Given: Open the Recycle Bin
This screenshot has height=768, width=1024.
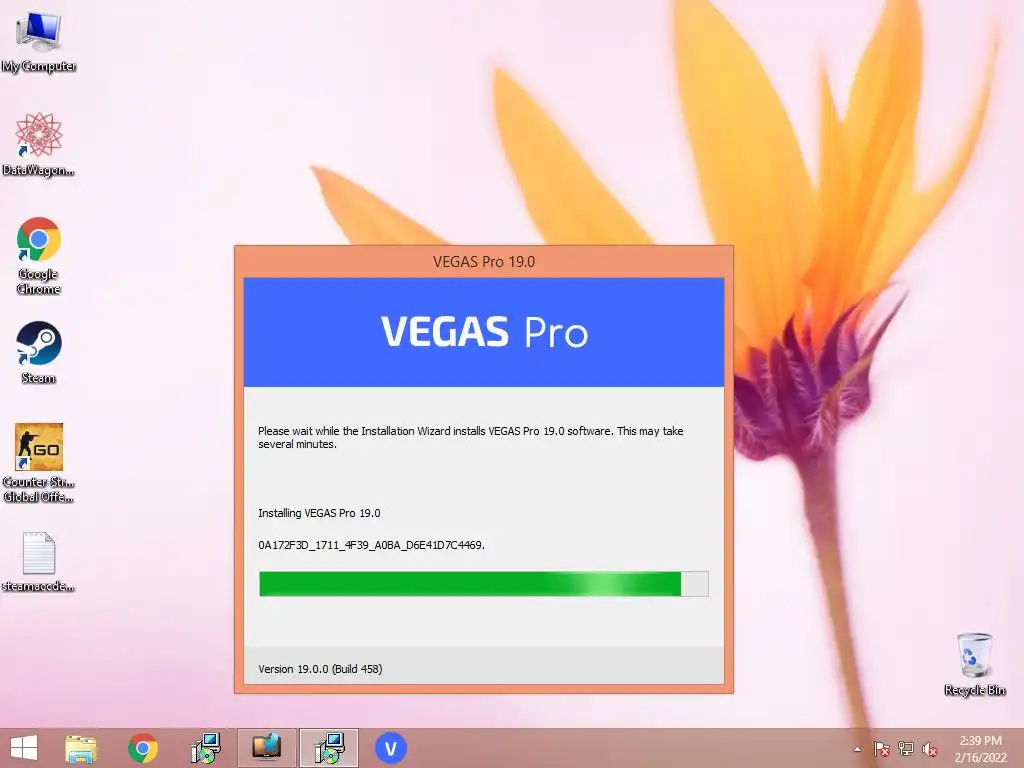Looking at the screenshot, I should pyautogui.click(x=974, y=664).
